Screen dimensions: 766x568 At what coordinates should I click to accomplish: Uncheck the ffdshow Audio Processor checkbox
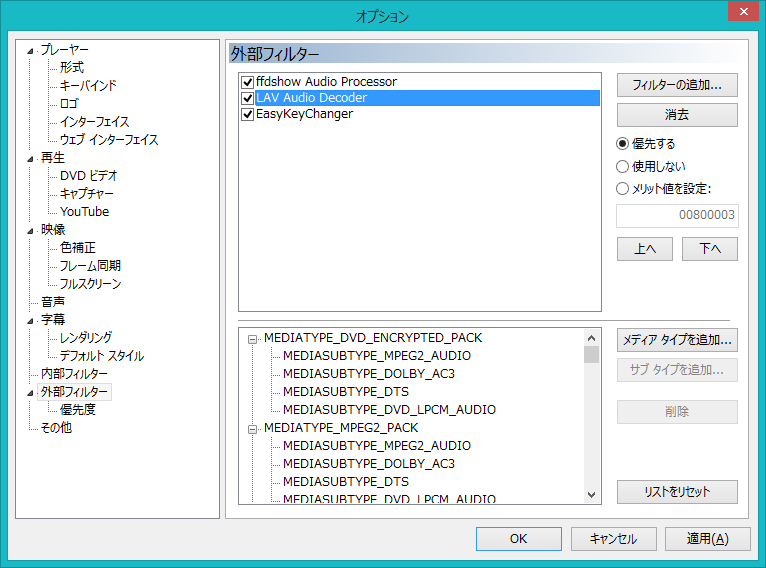tap(248, 82)
